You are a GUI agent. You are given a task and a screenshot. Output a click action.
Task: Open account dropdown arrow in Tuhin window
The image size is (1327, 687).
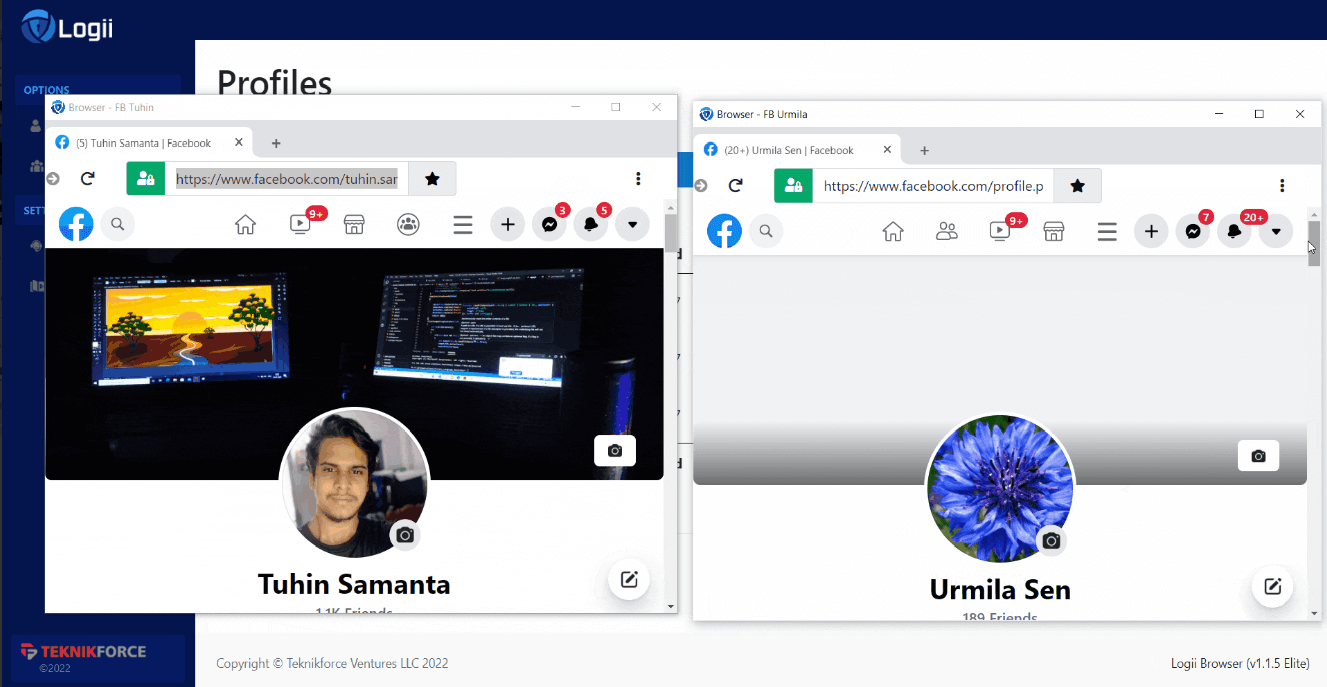click(x=632, y=225)
